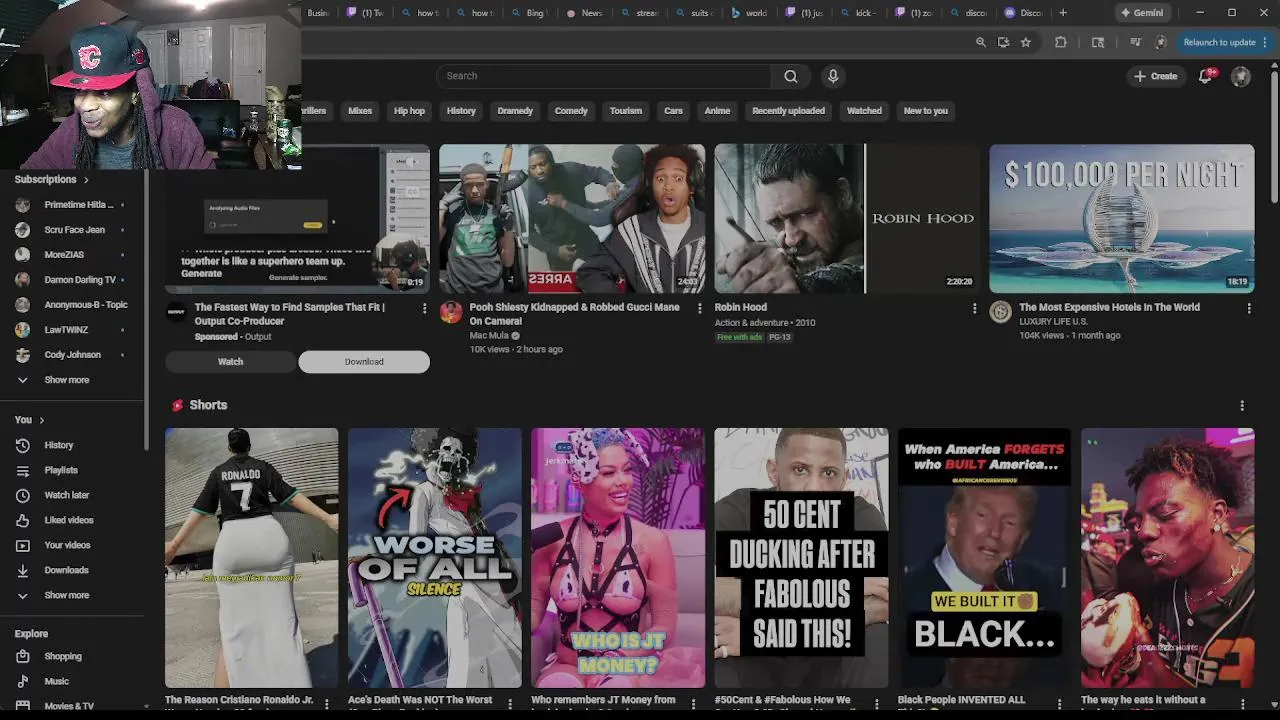The image size is (1280, 720).
Task: Click the Watch button on sponsored ad
Action: coord(230,362)
